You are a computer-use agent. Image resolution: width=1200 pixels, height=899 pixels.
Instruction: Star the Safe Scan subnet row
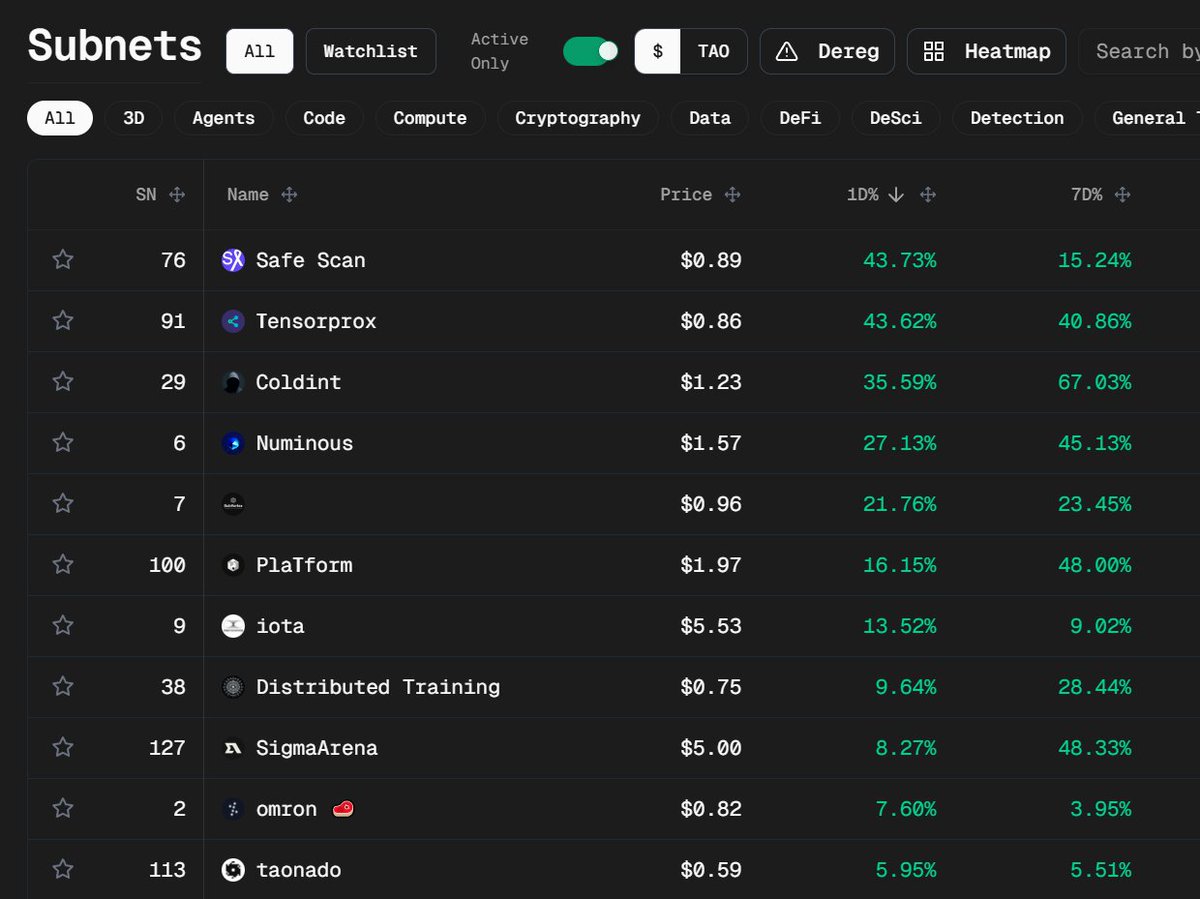pos(63,260)
